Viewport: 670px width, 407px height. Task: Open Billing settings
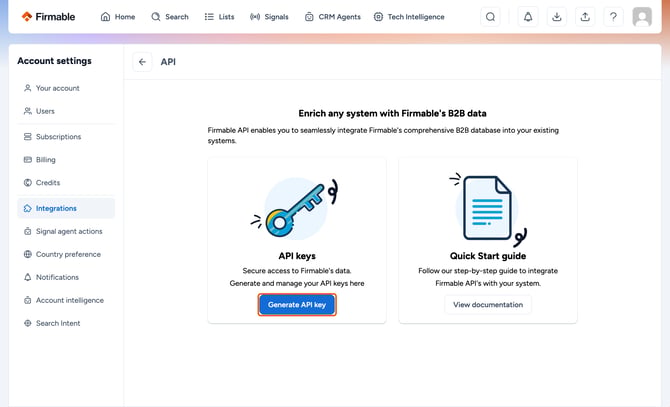click(66, 160)
